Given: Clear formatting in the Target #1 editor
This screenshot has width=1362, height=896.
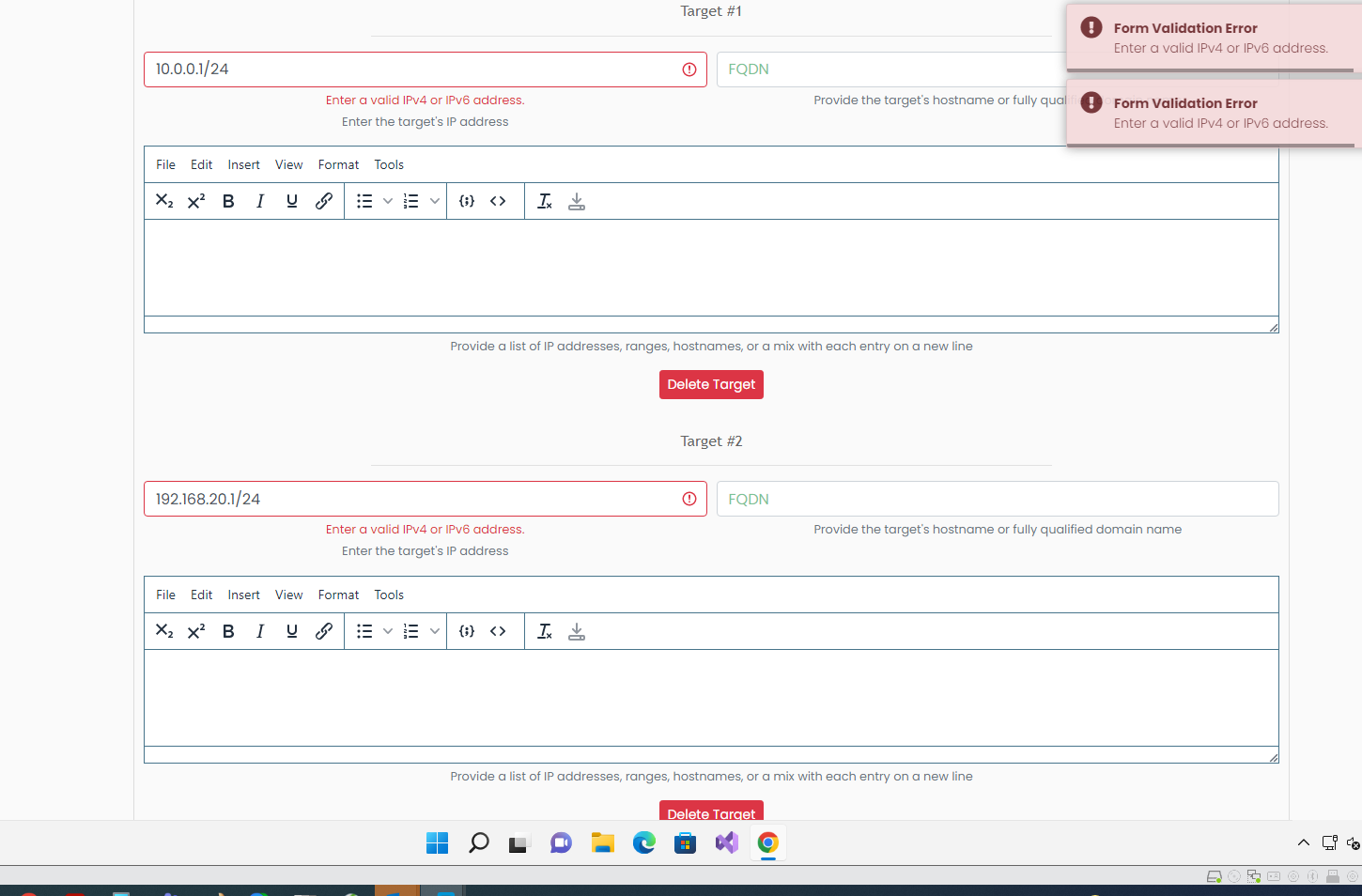Looking at the screenshot, I should point(545,200).
